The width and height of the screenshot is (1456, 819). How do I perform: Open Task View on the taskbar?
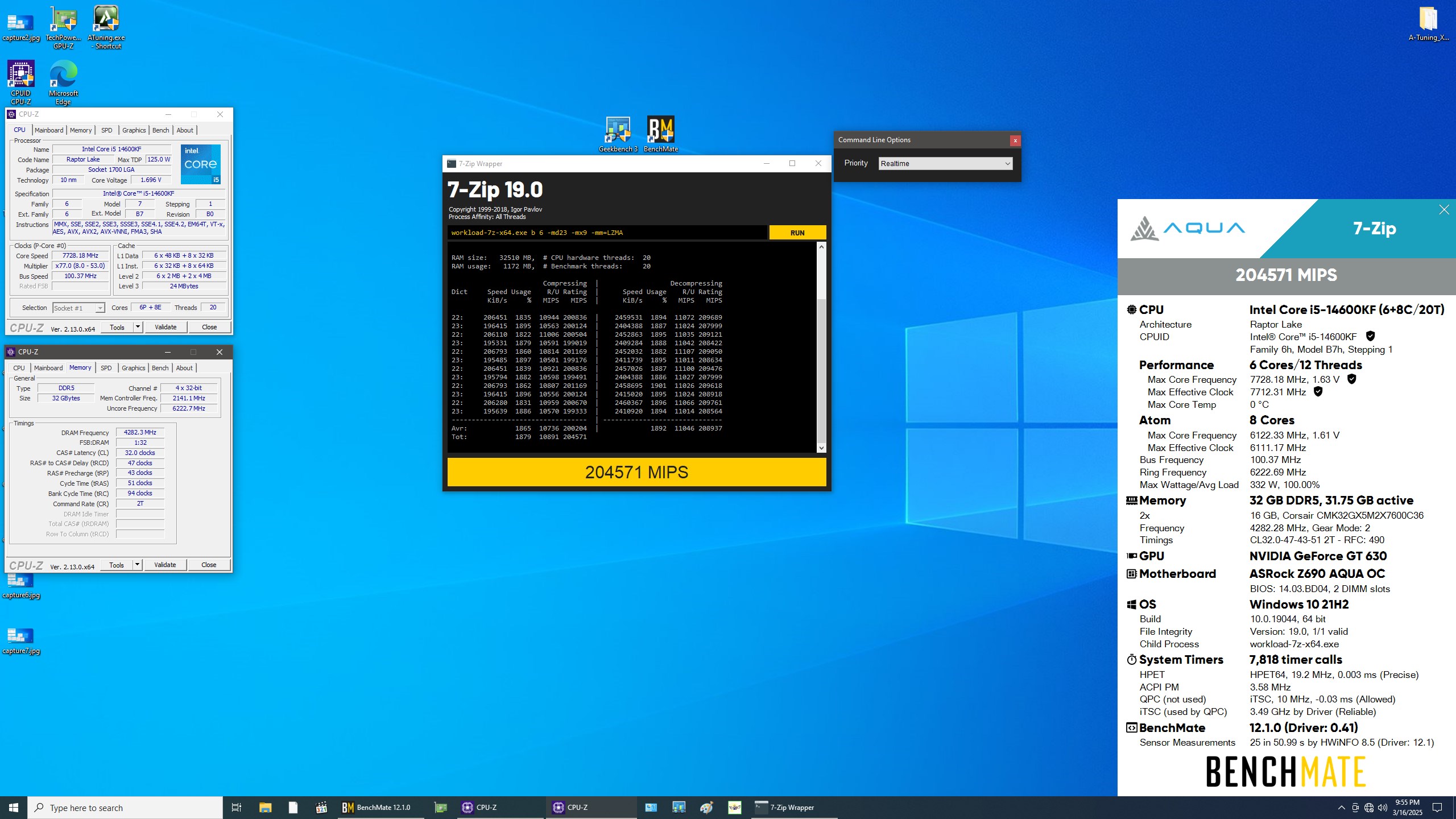237,808
